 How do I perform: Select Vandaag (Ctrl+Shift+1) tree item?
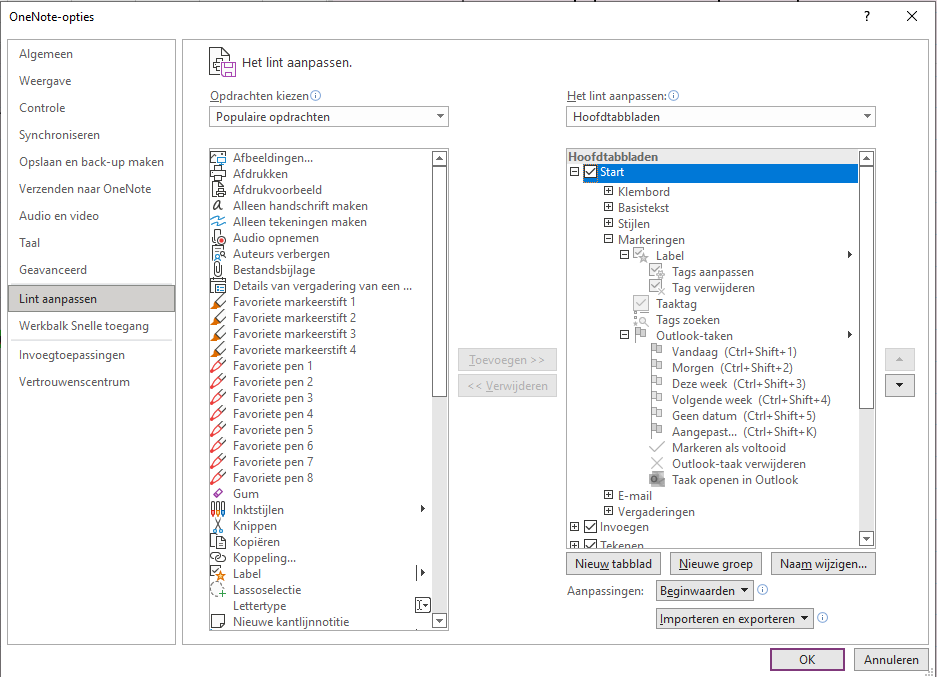pyautogui.click(x=734, y=352)
